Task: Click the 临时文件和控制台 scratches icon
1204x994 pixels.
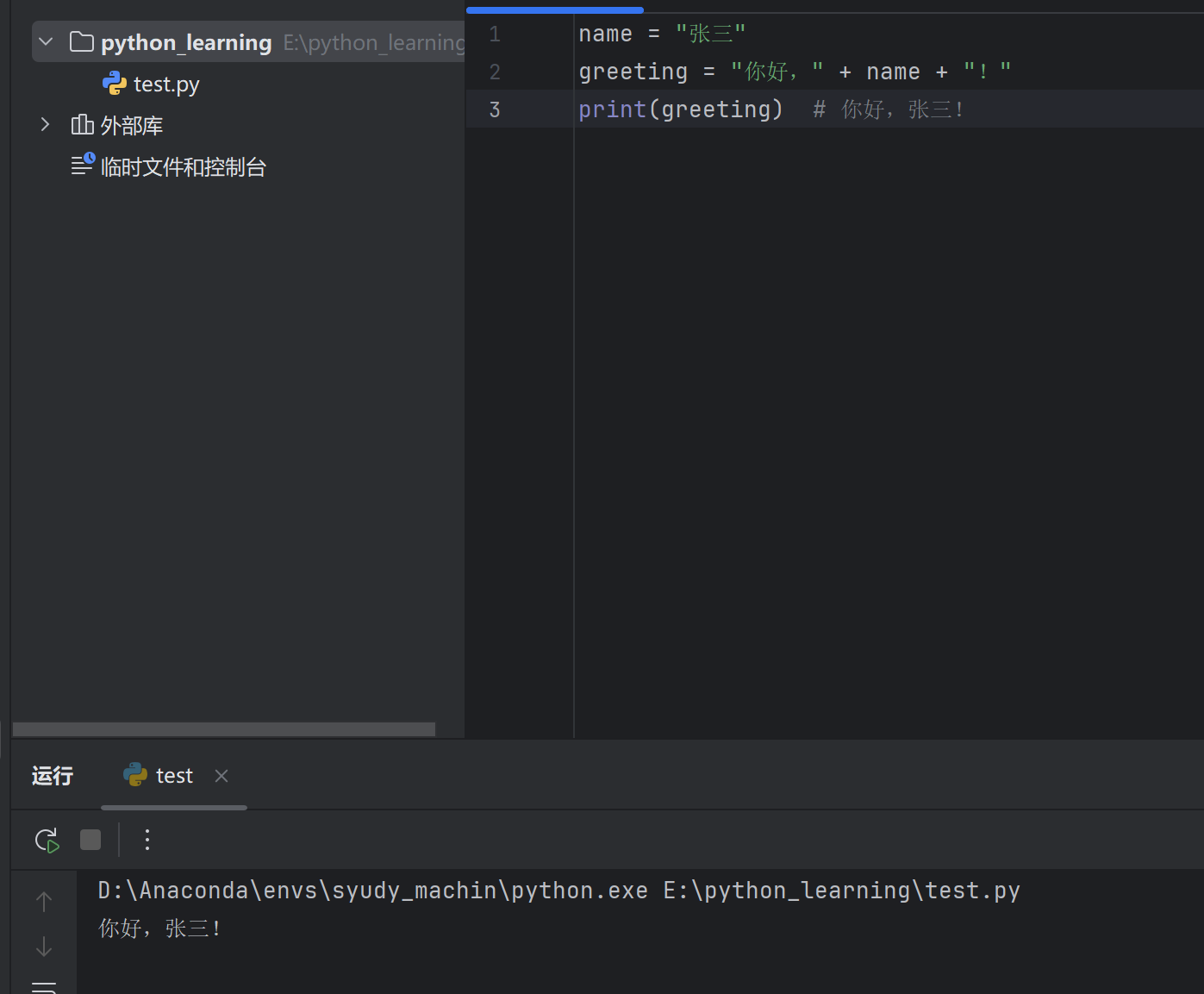Action: click(x=83, y=165)
